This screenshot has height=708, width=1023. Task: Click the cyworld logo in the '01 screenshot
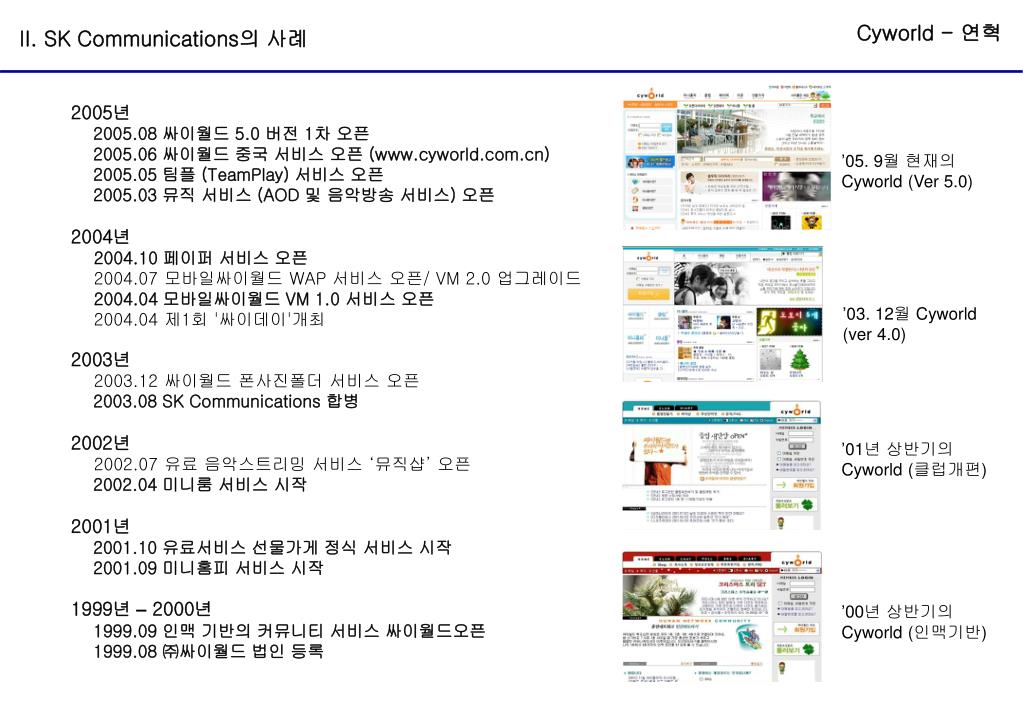(796, 411)
